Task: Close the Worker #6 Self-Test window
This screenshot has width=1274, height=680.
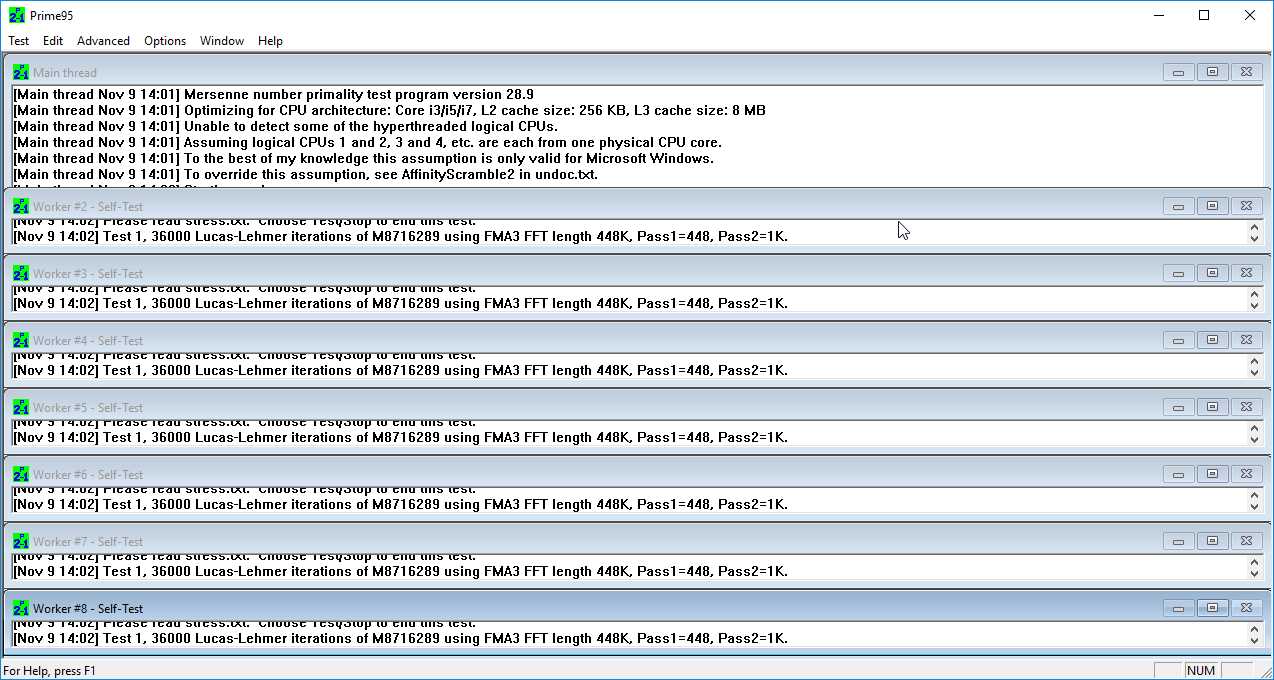Action: 1245,474
